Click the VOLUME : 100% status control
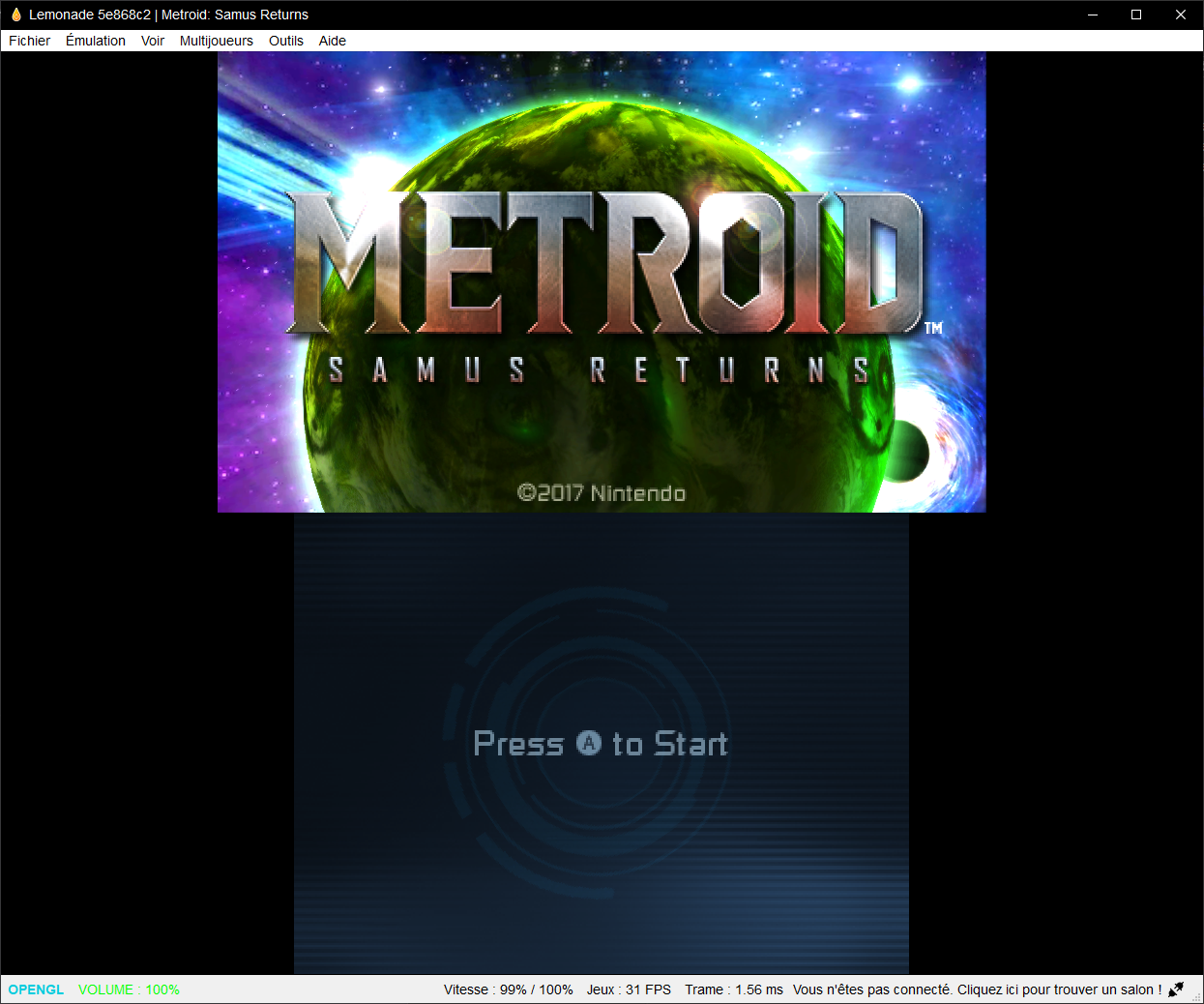The width and height of the screenshot is (1204, 1004). click(x=129, y=989)
